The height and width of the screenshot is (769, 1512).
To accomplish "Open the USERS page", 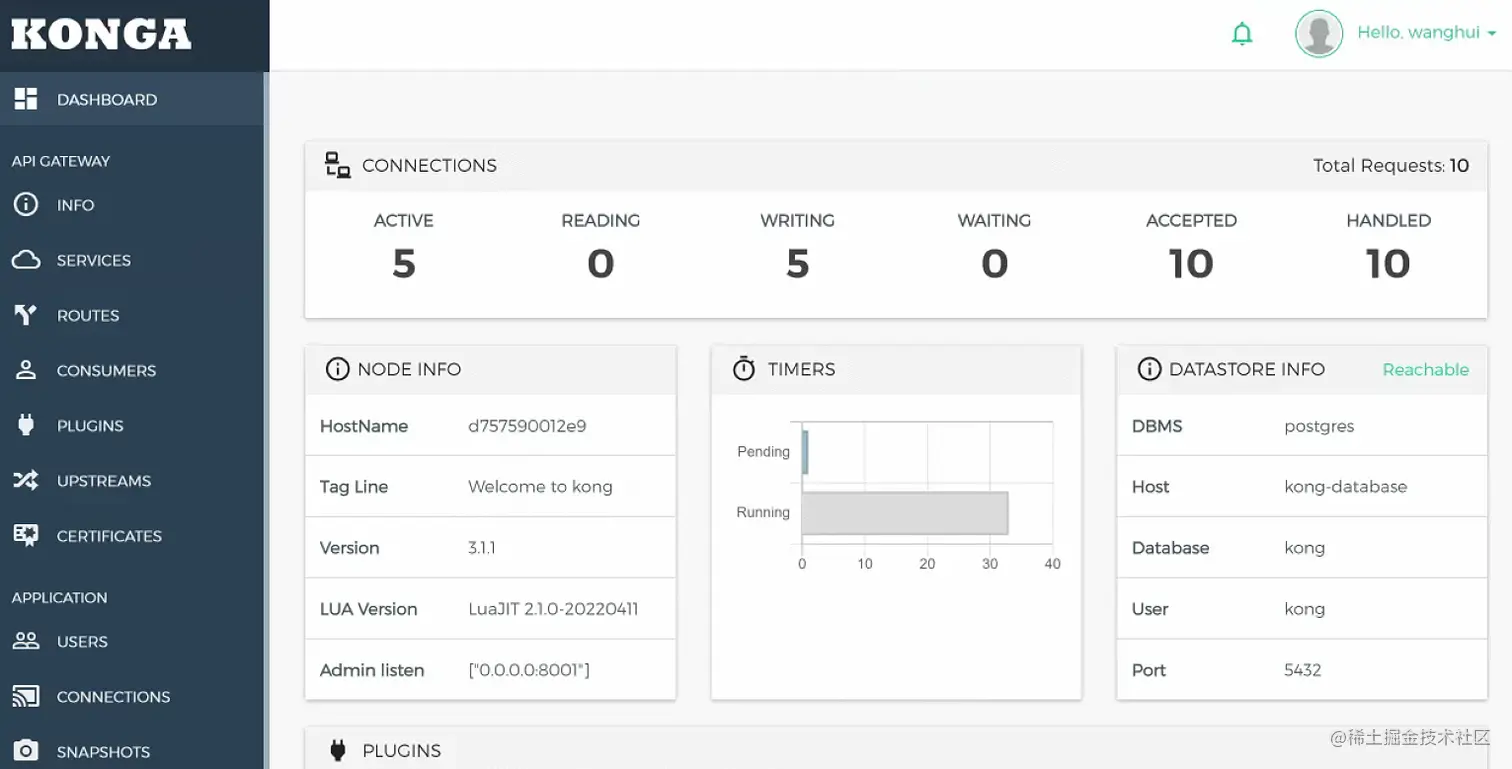I will pyautogui.click(x=133, y=641).
